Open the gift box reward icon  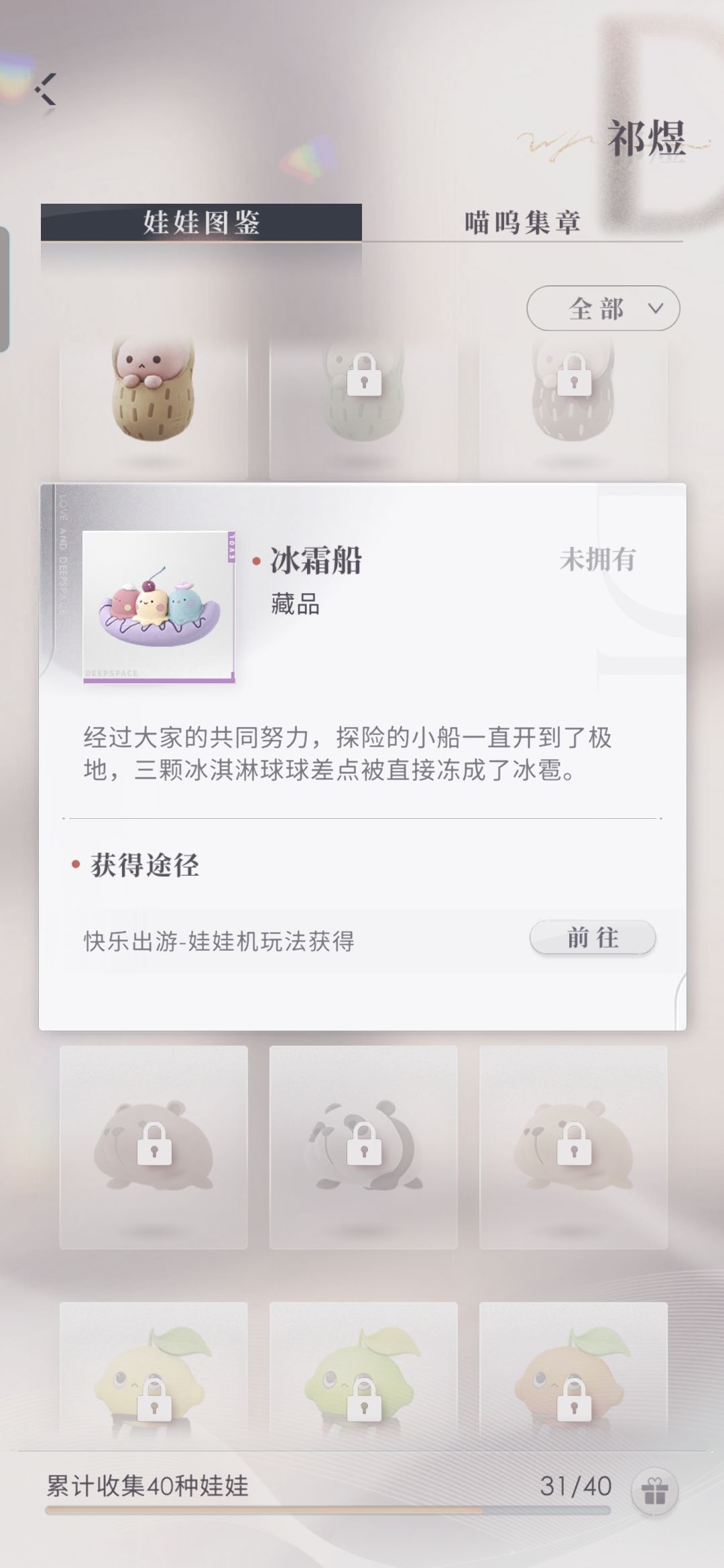[x=654, y=1492]
